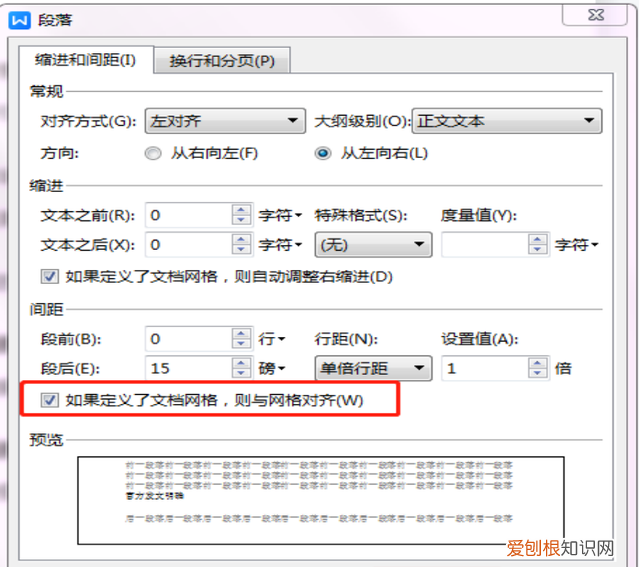Screen dimensions: 640x567
Task: Open 字符 unit dropdown beside 度量值
Action: (x=576, y=245)
